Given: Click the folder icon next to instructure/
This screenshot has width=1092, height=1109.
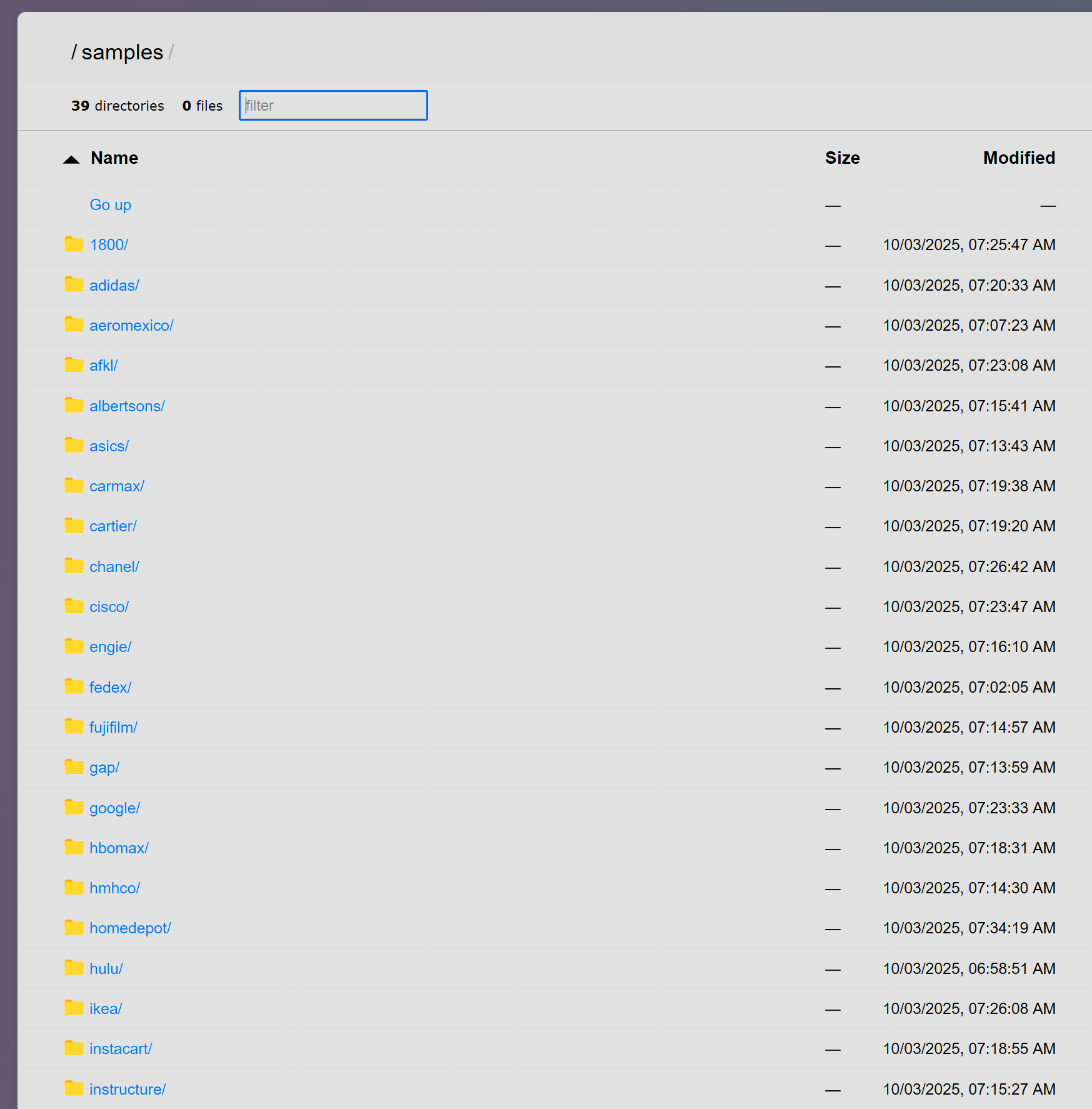Looking at the screenshot, I should click(x=74, y=1088).
